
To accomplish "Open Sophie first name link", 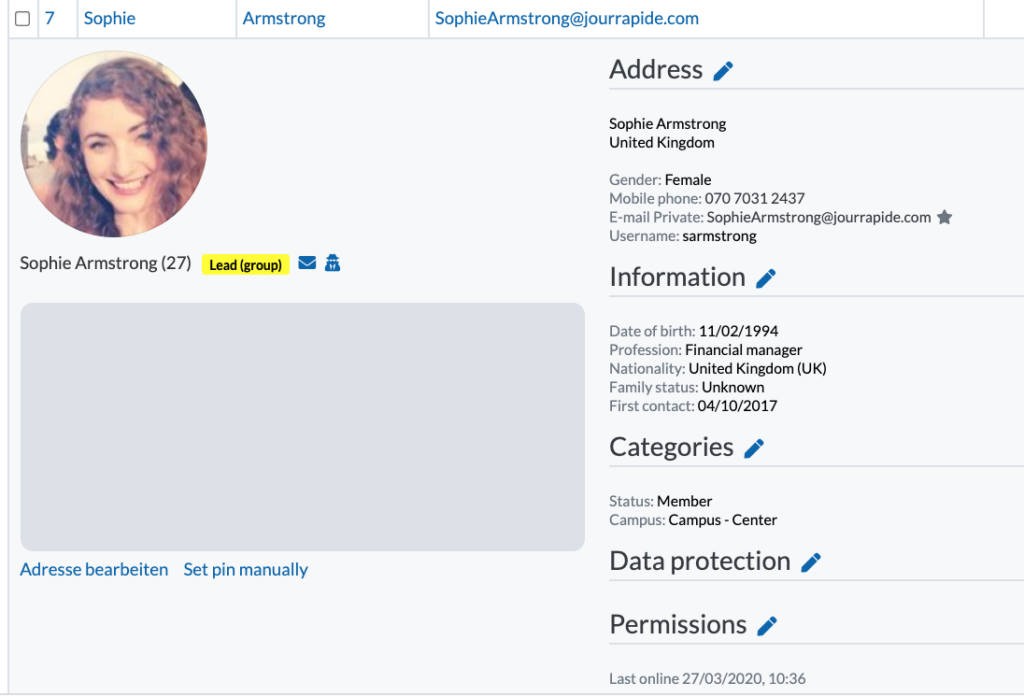I will pyautogui.click(x=110, y=18).
